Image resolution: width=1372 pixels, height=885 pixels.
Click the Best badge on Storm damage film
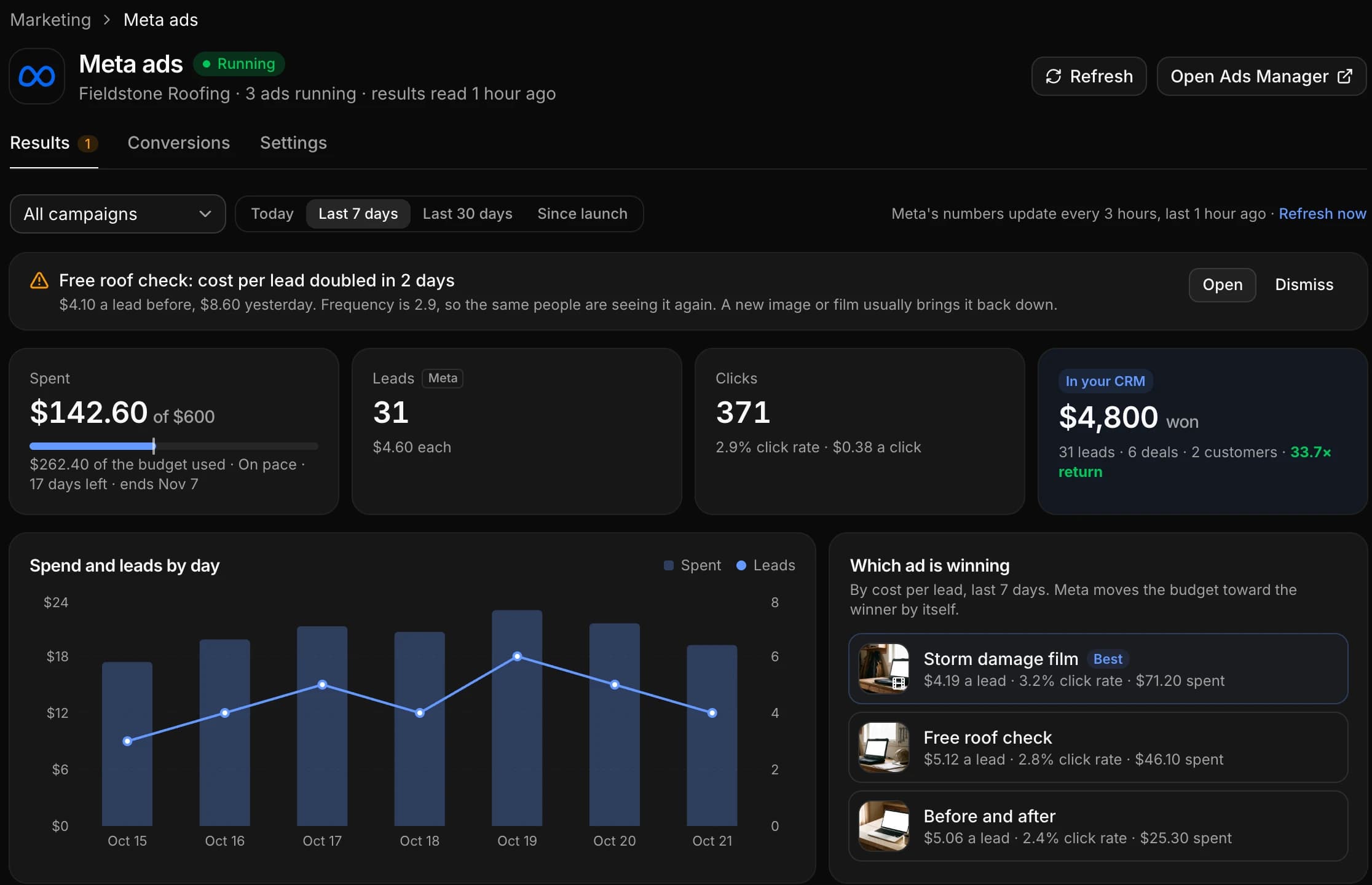[x=1108, y=659]
